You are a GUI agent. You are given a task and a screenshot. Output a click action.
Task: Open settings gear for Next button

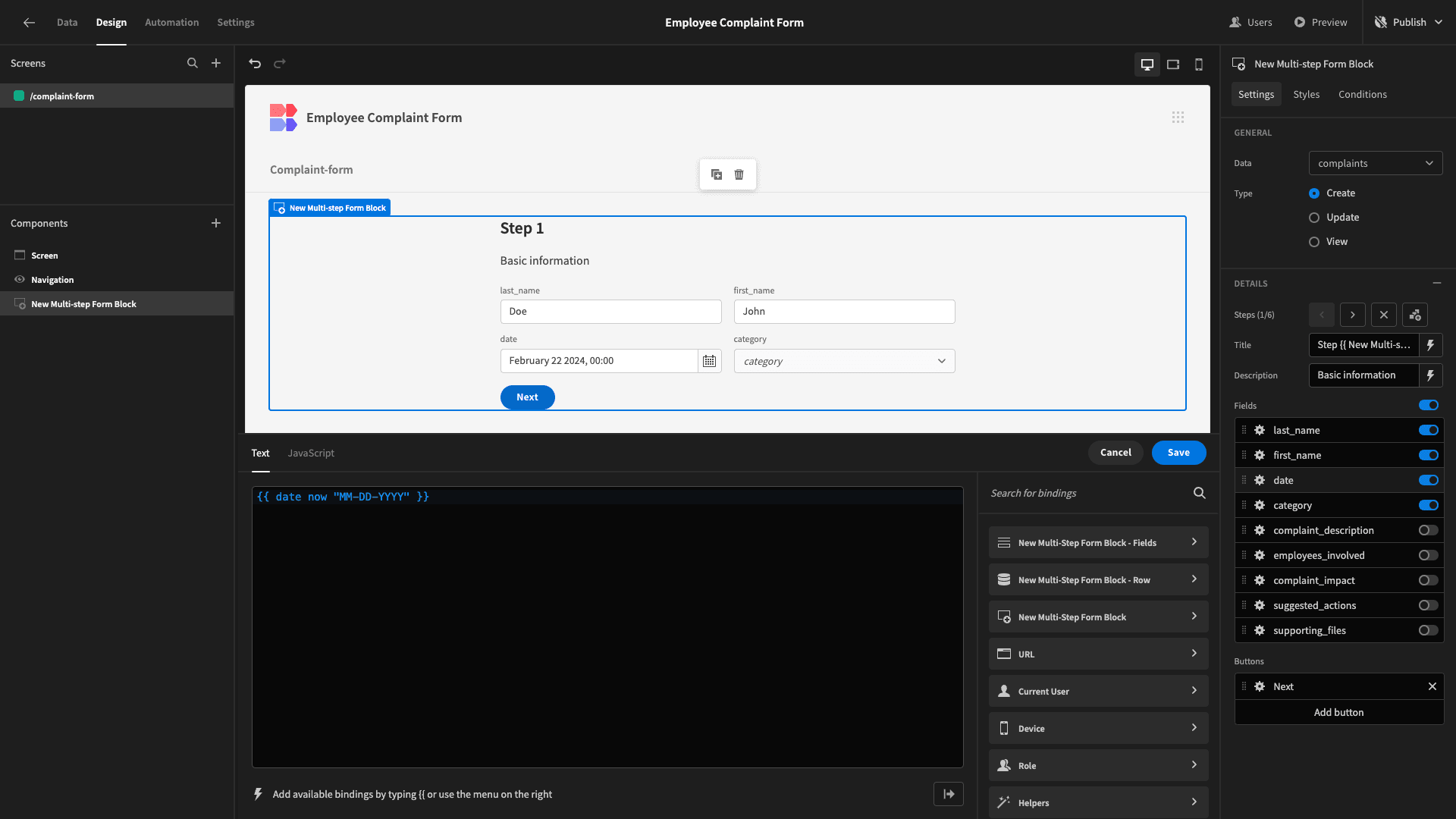1260,686
